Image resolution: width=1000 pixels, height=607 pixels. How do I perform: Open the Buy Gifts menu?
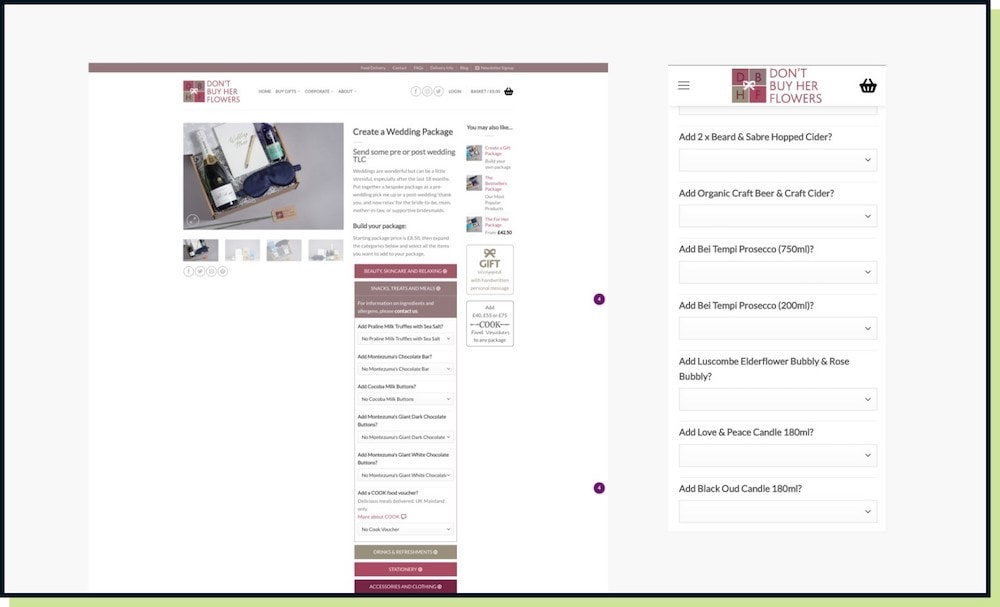287,91
